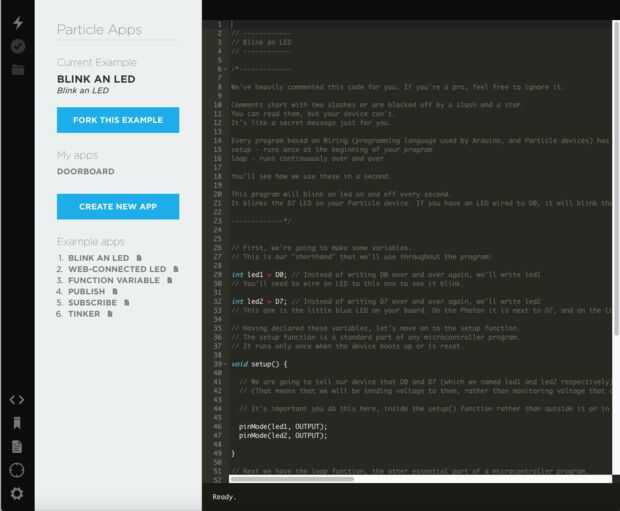Open example 2 Web-Connected LED
Image resolution: width=620 pixels, height=511 pixels.
[x=117, y=269]
